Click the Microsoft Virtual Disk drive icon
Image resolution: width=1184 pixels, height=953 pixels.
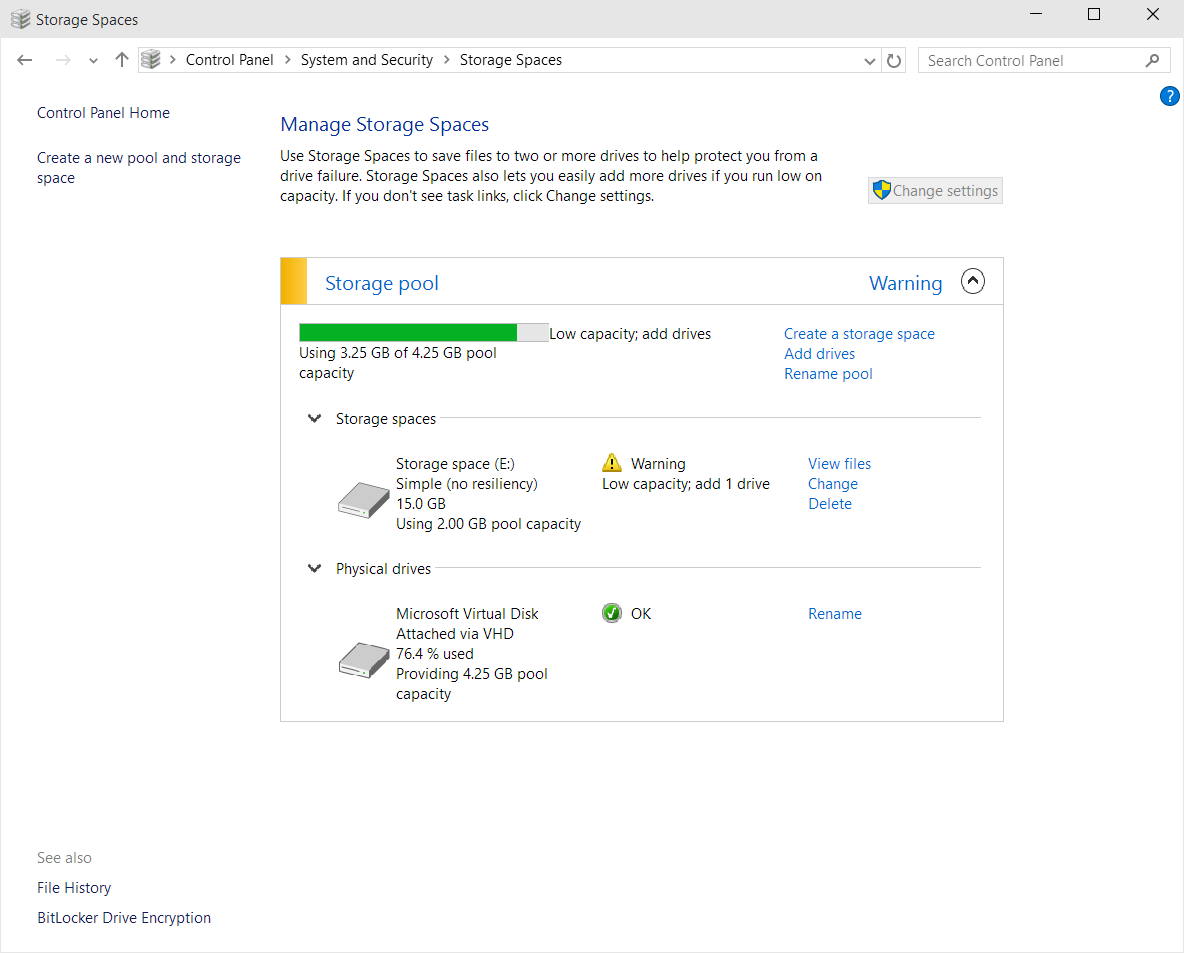364,660
